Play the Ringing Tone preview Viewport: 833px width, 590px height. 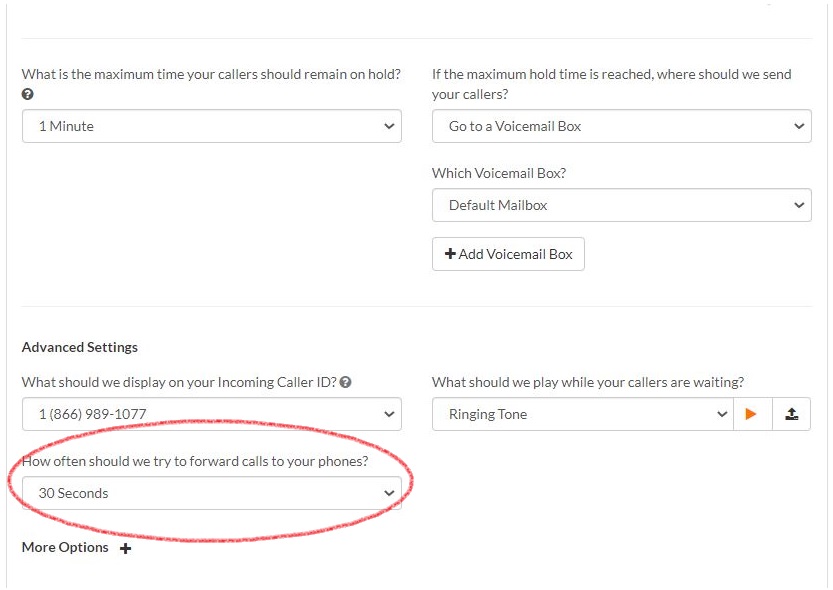pos(752,414)
